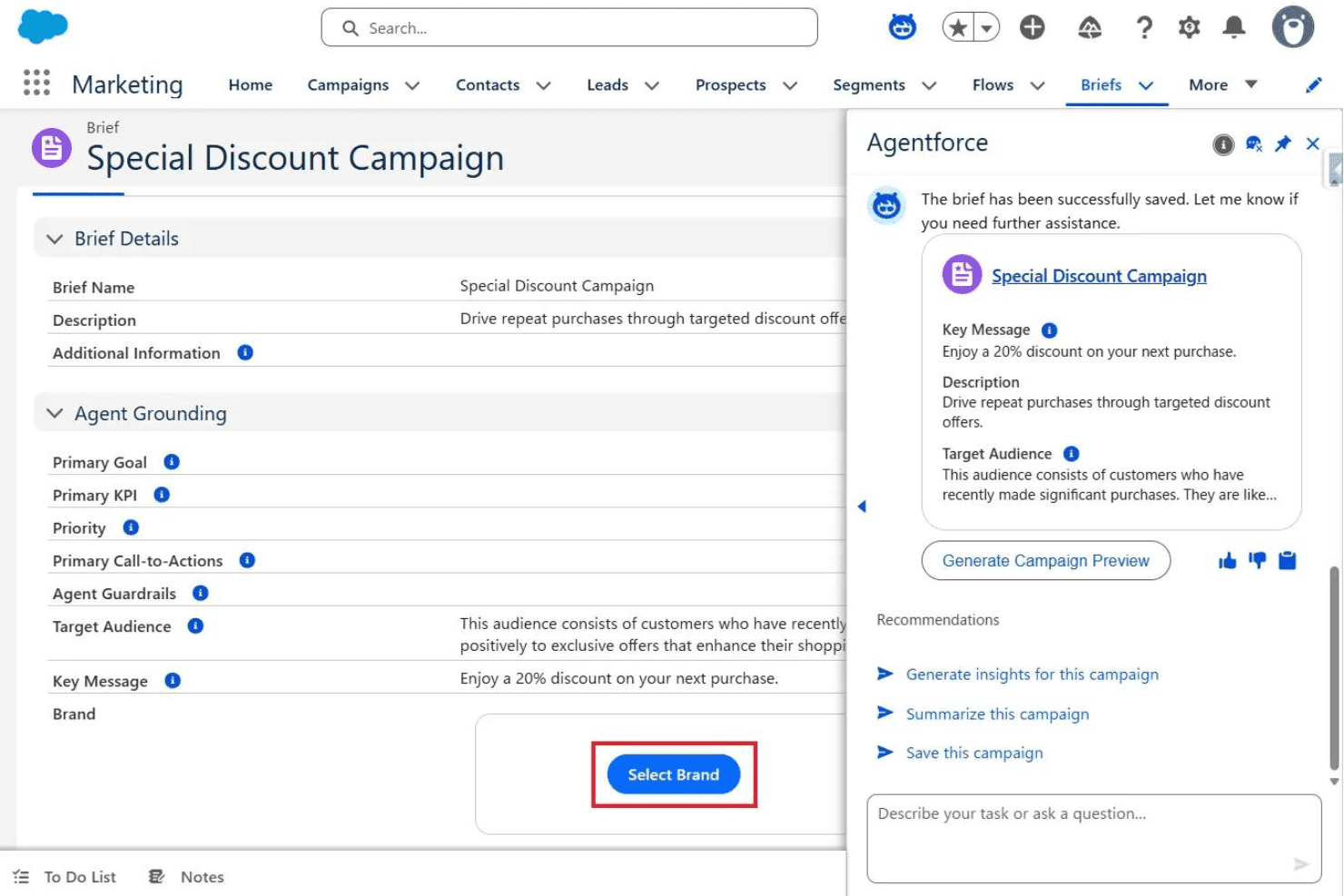This screenshot has width=1344, height=896.
Task: Choose Summarize this campaign recommendation
Action: [997, 714]
